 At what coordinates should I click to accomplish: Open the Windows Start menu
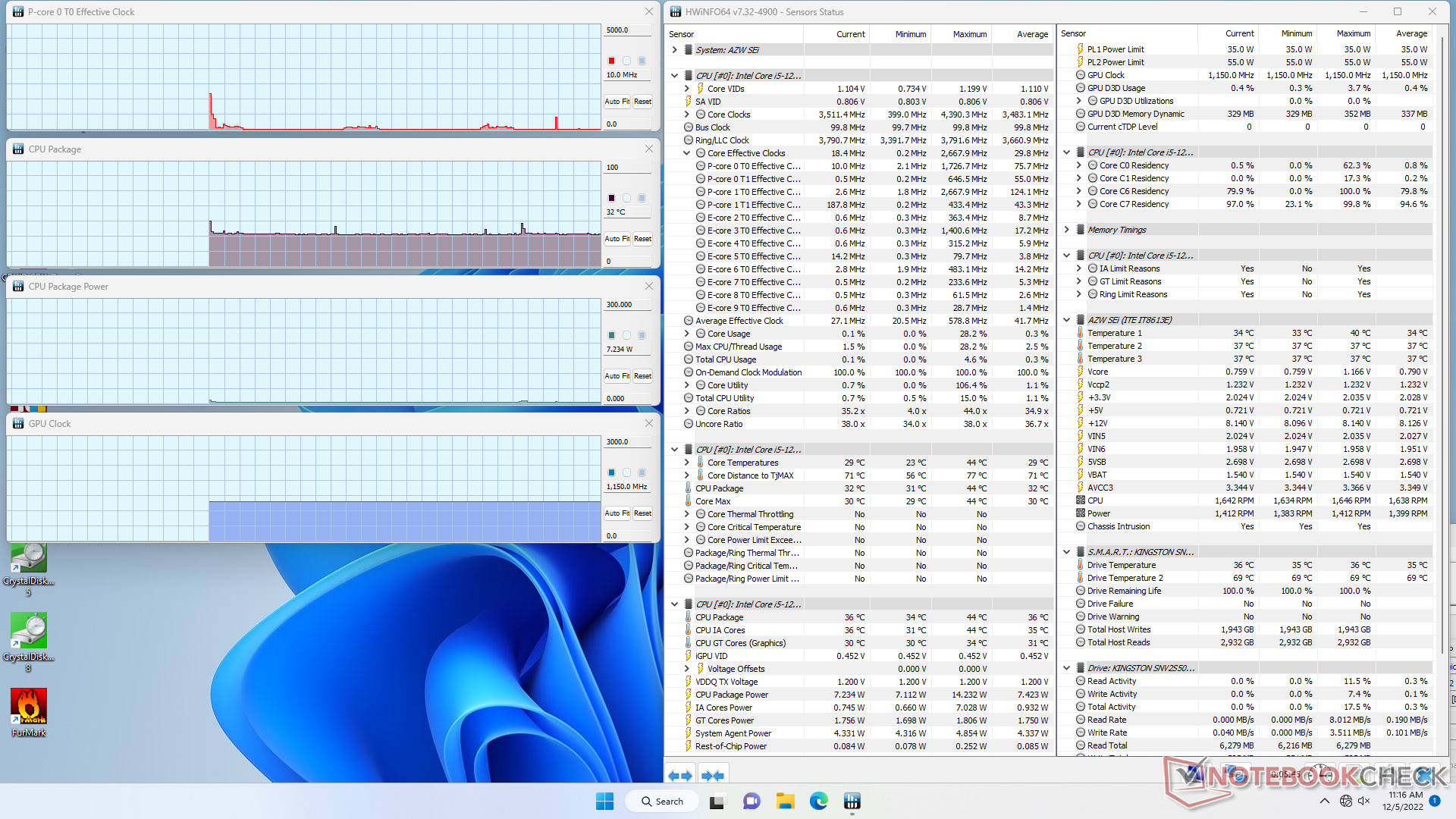(604, 801)
